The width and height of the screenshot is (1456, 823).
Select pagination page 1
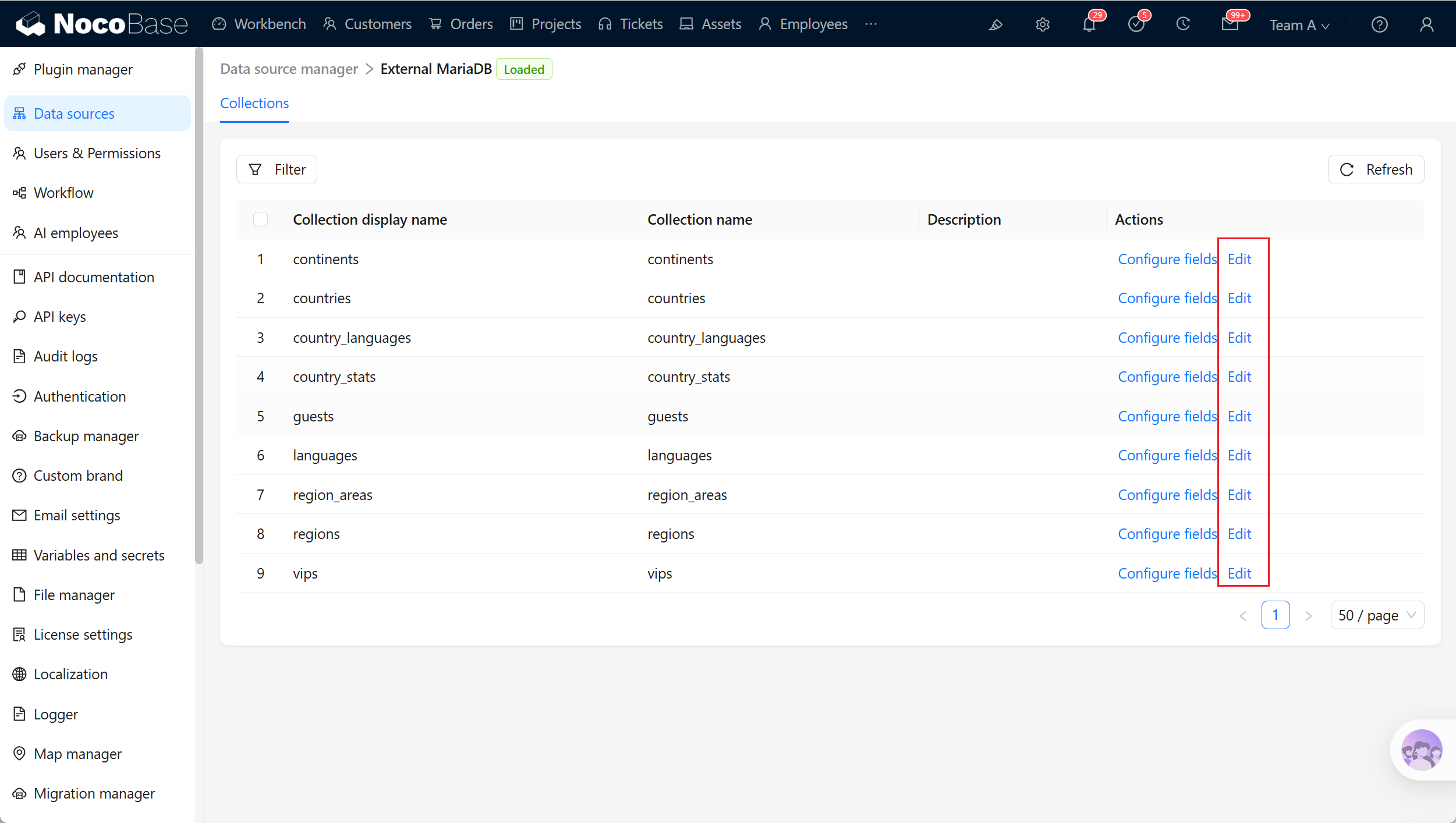tap(1276, 615)
